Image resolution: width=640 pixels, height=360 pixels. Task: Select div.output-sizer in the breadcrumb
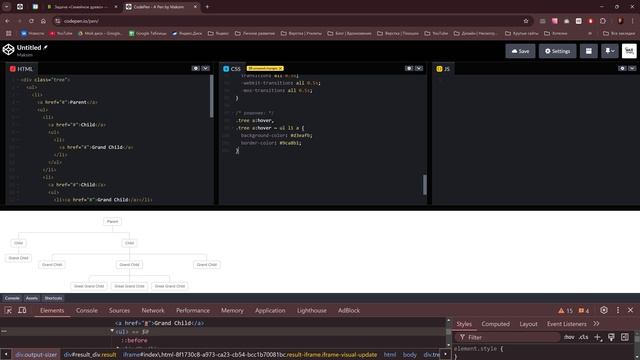(36, 355)
